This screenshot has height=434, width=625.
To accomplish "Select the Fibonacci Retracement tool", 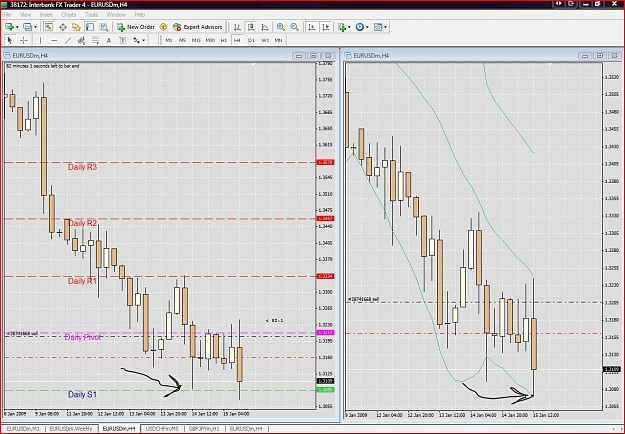I will (x=95, y=40).
